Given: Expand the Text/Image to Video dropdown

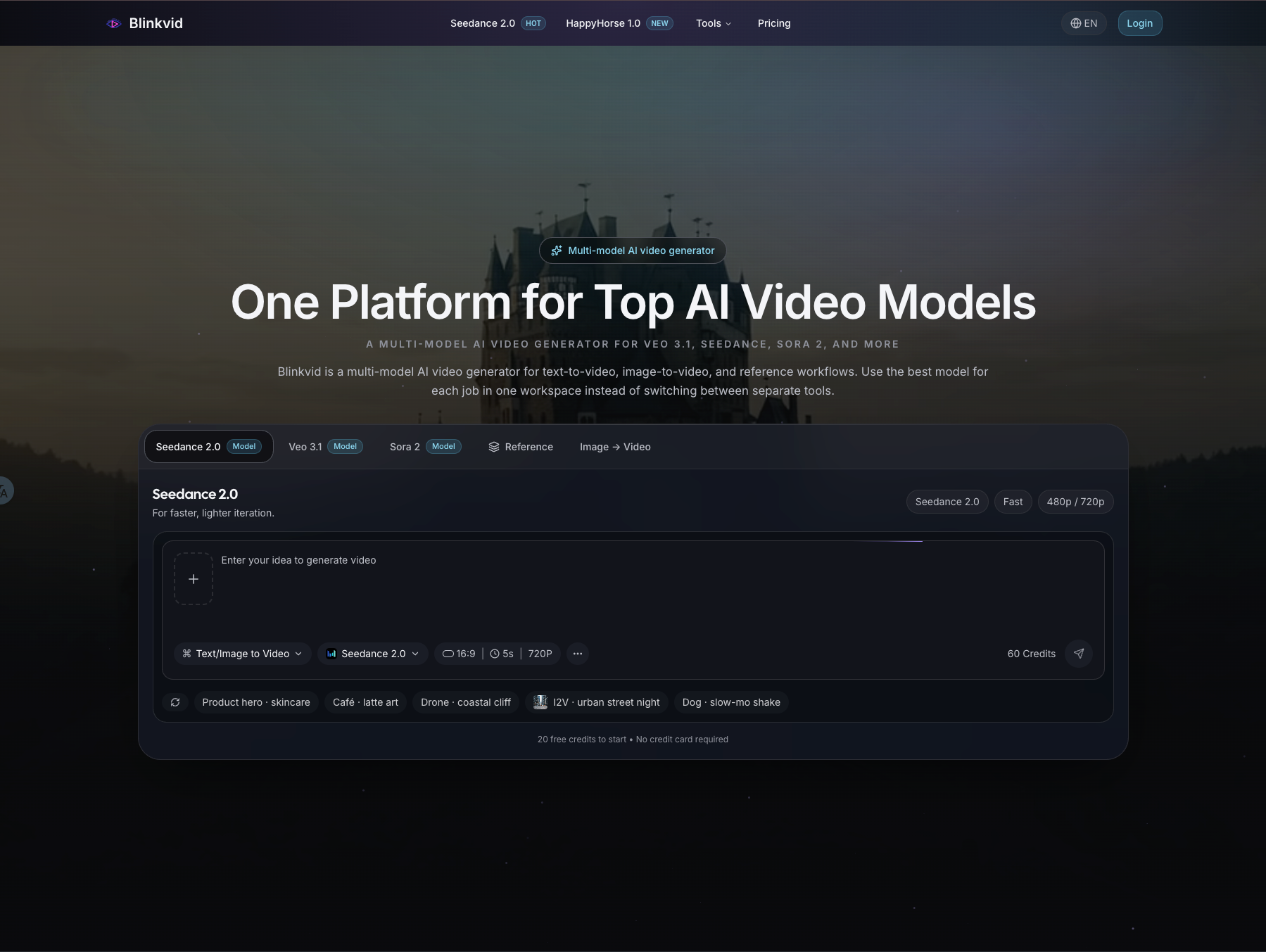Looking at the screenshot, I should (242, 654).
